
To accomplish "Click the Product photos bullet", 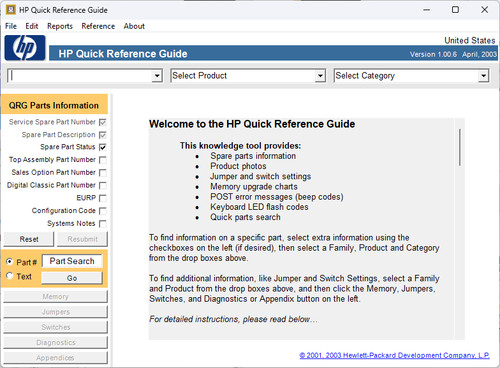I will 238,166.
